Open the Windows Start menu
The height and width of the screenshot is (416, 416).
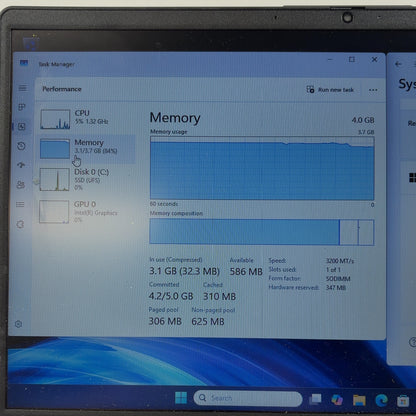[x=181, y=397]
